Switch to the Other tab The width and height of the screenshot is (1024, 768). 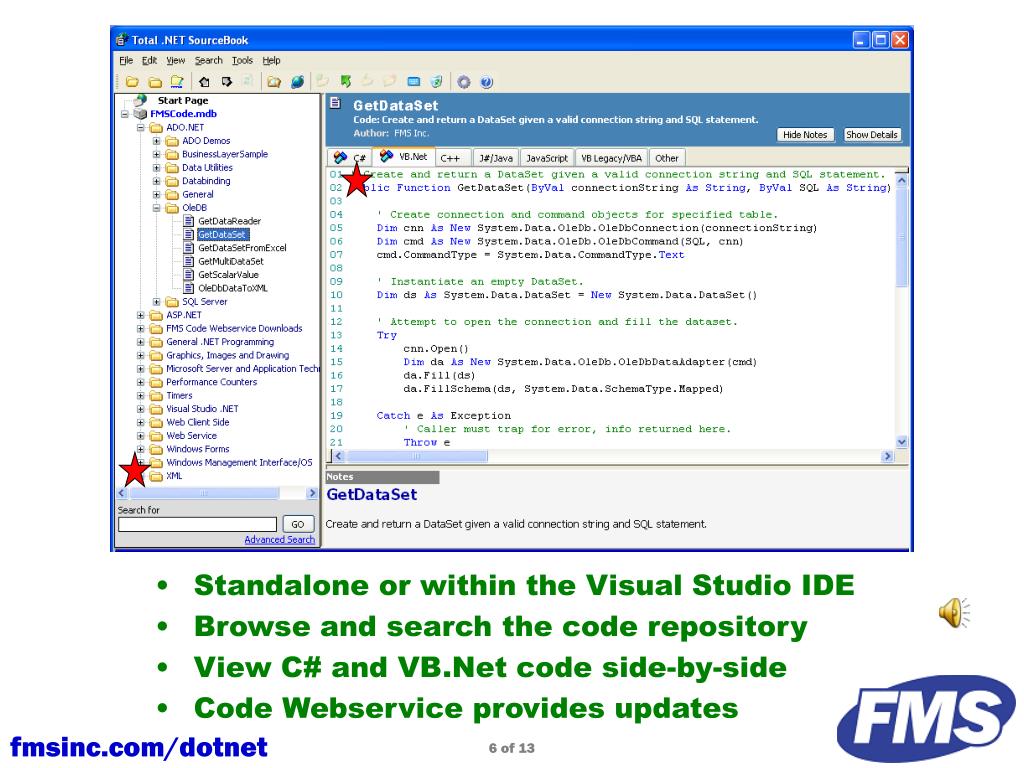pos(667,158)
